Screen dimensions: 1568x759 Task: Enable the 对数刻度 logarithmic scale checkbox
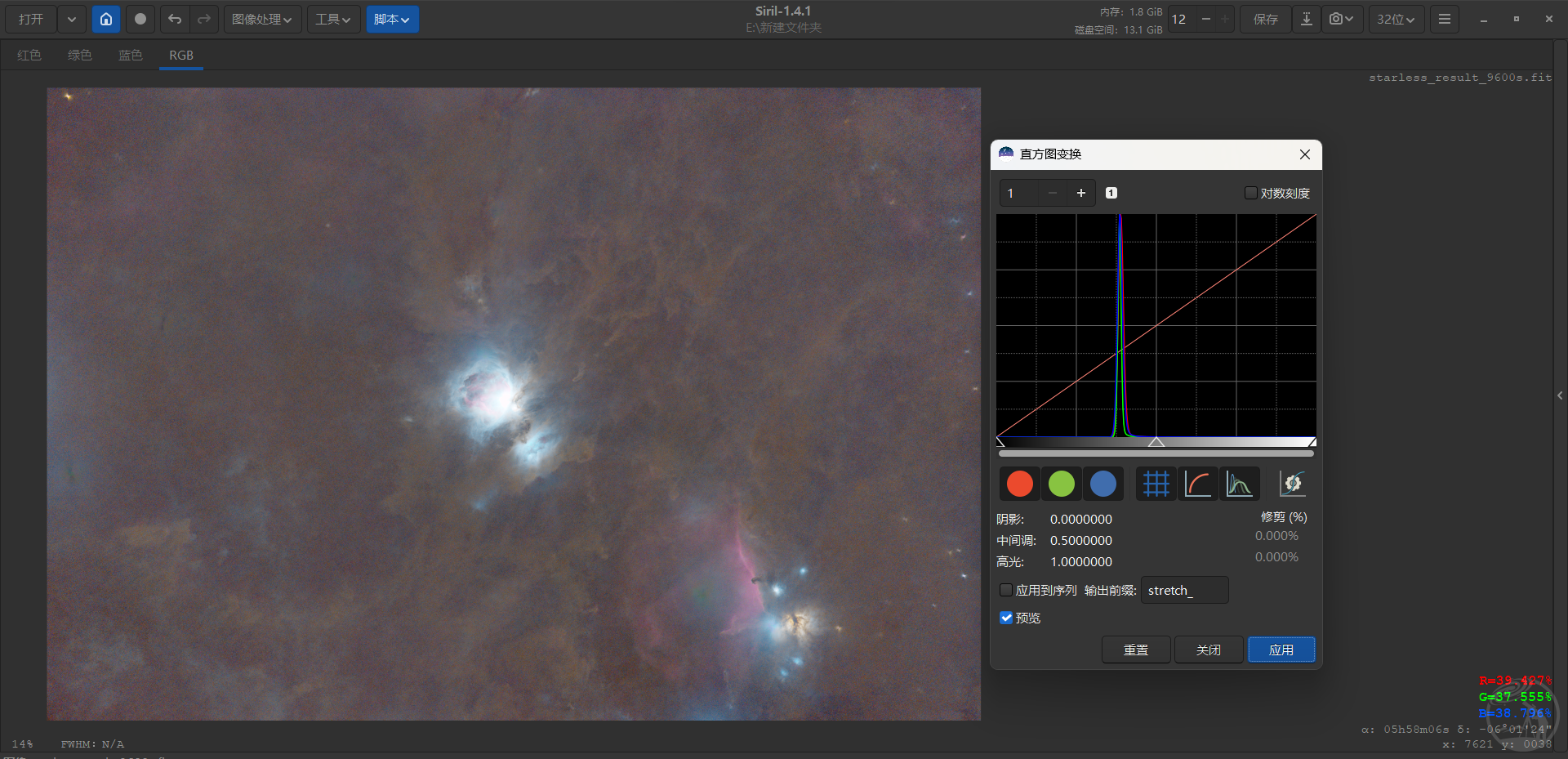coord(1250,193)
